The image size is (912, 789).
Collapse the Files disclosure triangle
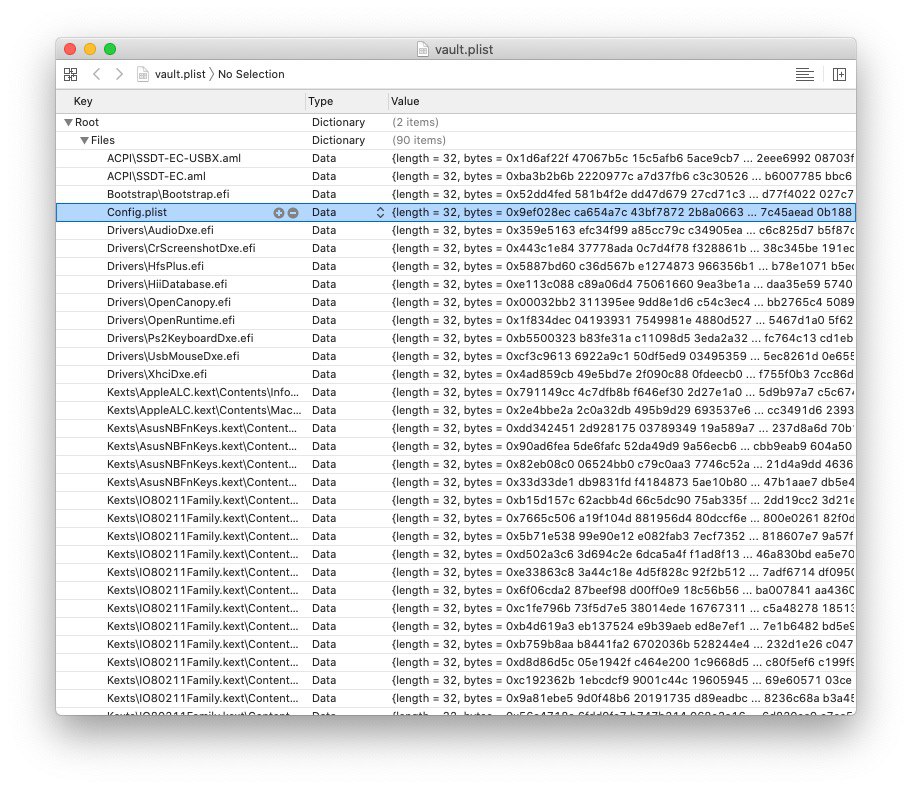coord(84,140)
